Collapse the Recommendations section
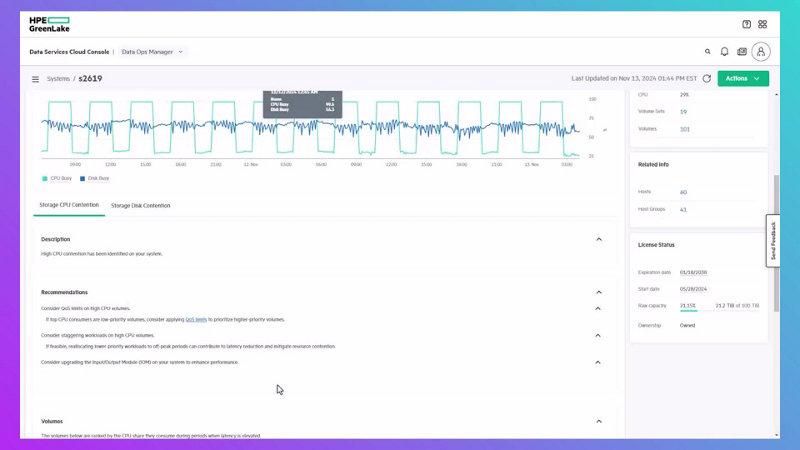Image resolution: width=800 pixels, height=450 pixels. 599,292
